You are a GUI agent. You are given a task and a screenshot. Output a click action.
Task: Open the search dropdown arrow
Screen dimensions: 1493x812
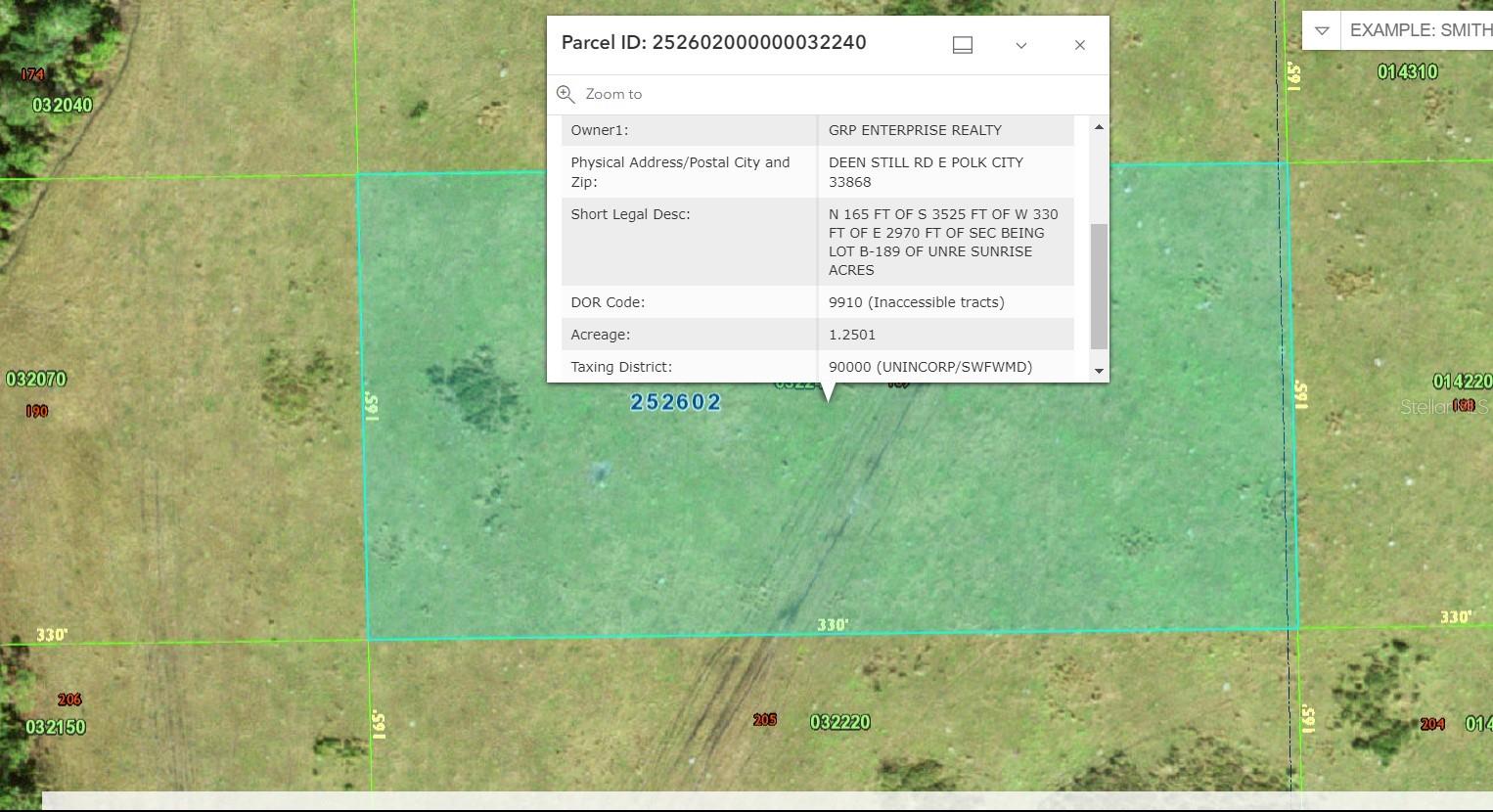click(x=1322, y=30)
